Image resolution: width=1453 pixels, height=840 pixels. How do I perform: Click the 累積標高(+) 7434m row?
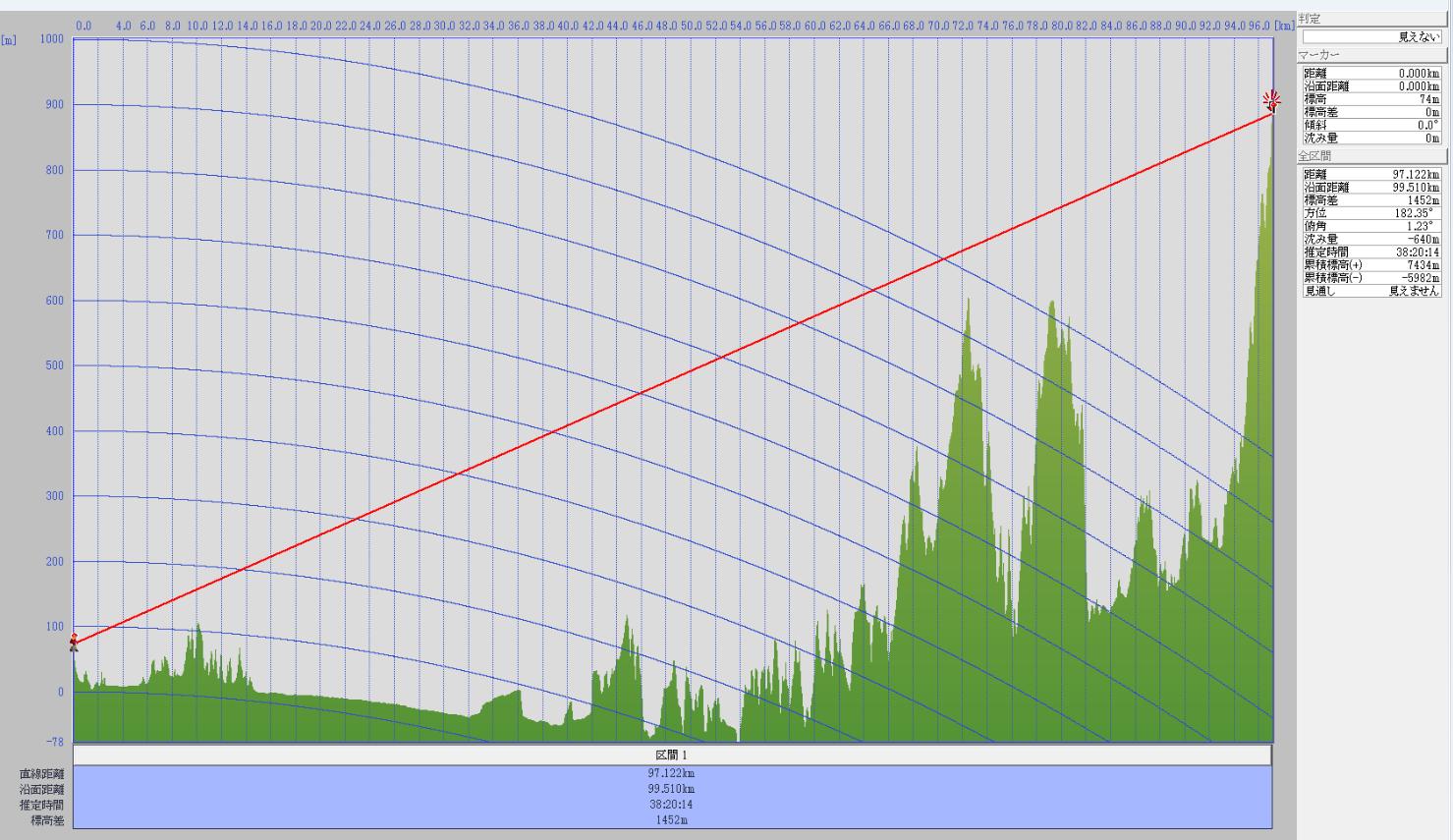(1372, 265)
